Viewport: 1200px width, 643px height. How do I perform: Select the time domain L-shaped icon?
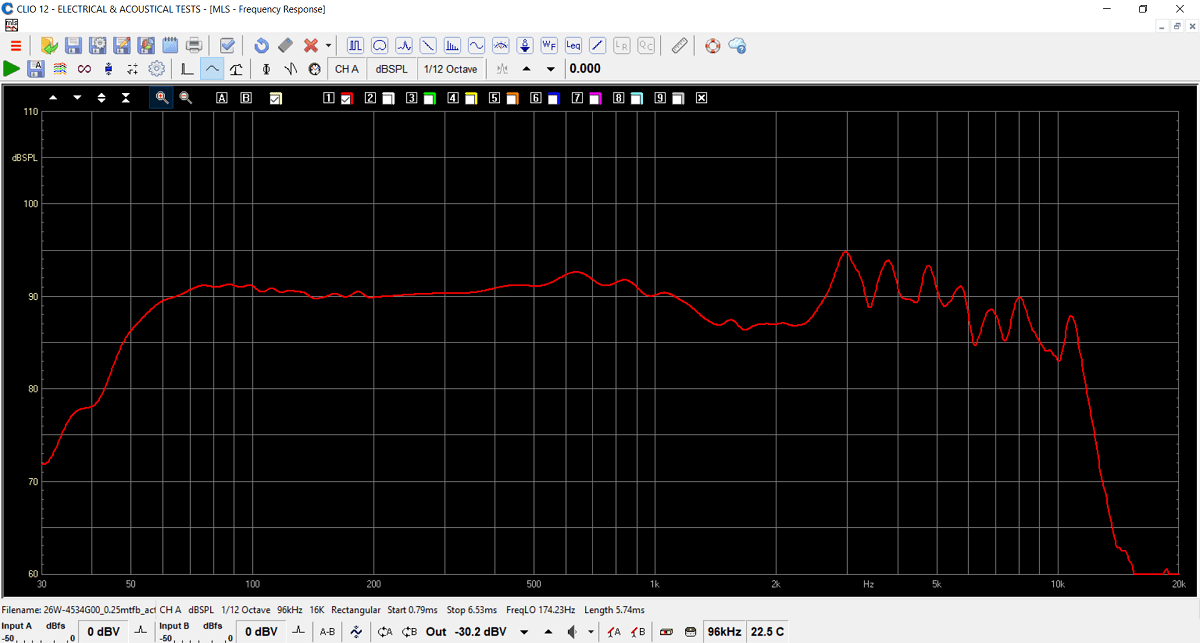coord(187,69)
